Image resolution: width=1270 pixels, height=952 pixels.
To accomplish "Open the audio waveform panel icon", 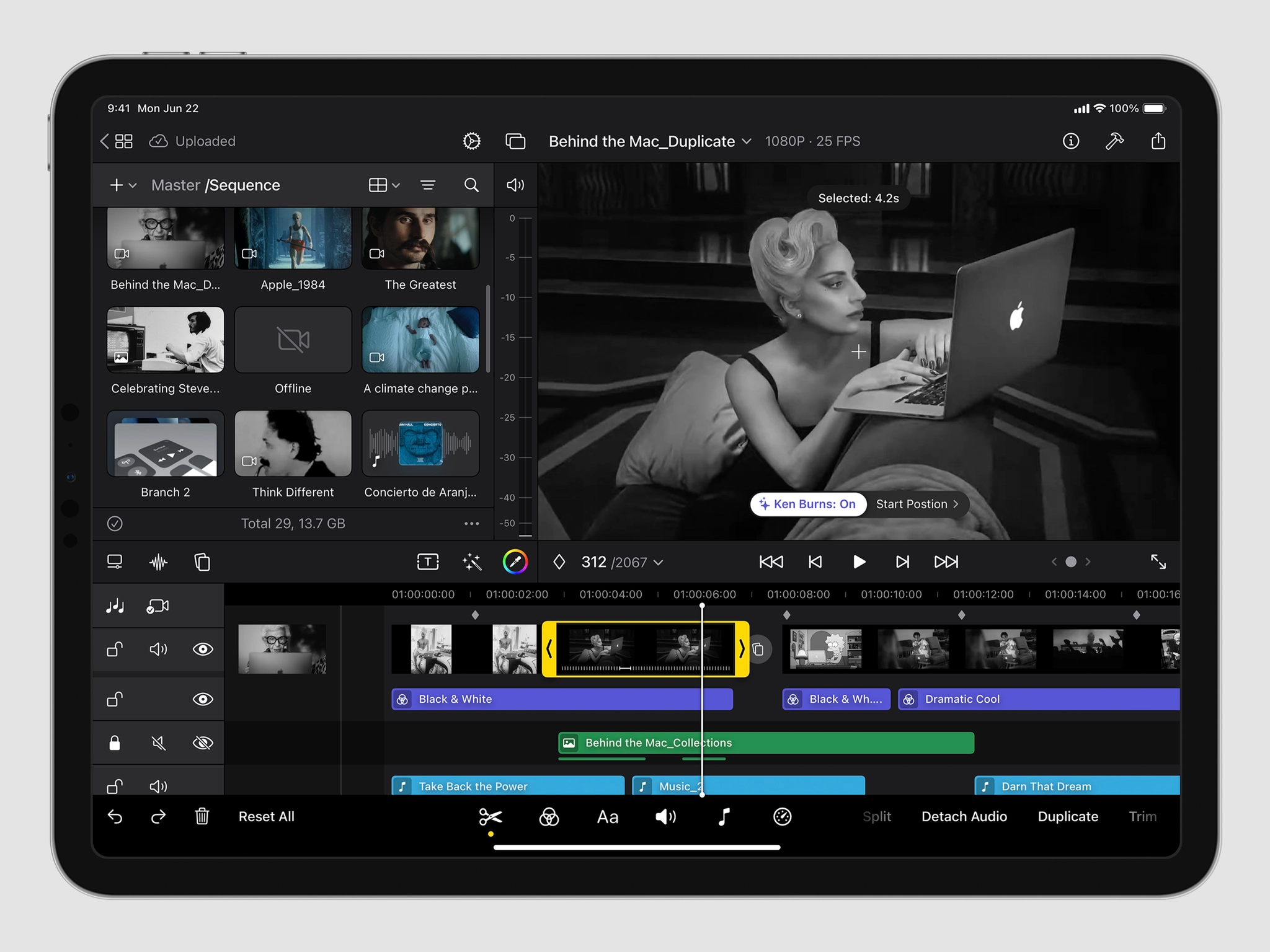I will click(159, 562).
